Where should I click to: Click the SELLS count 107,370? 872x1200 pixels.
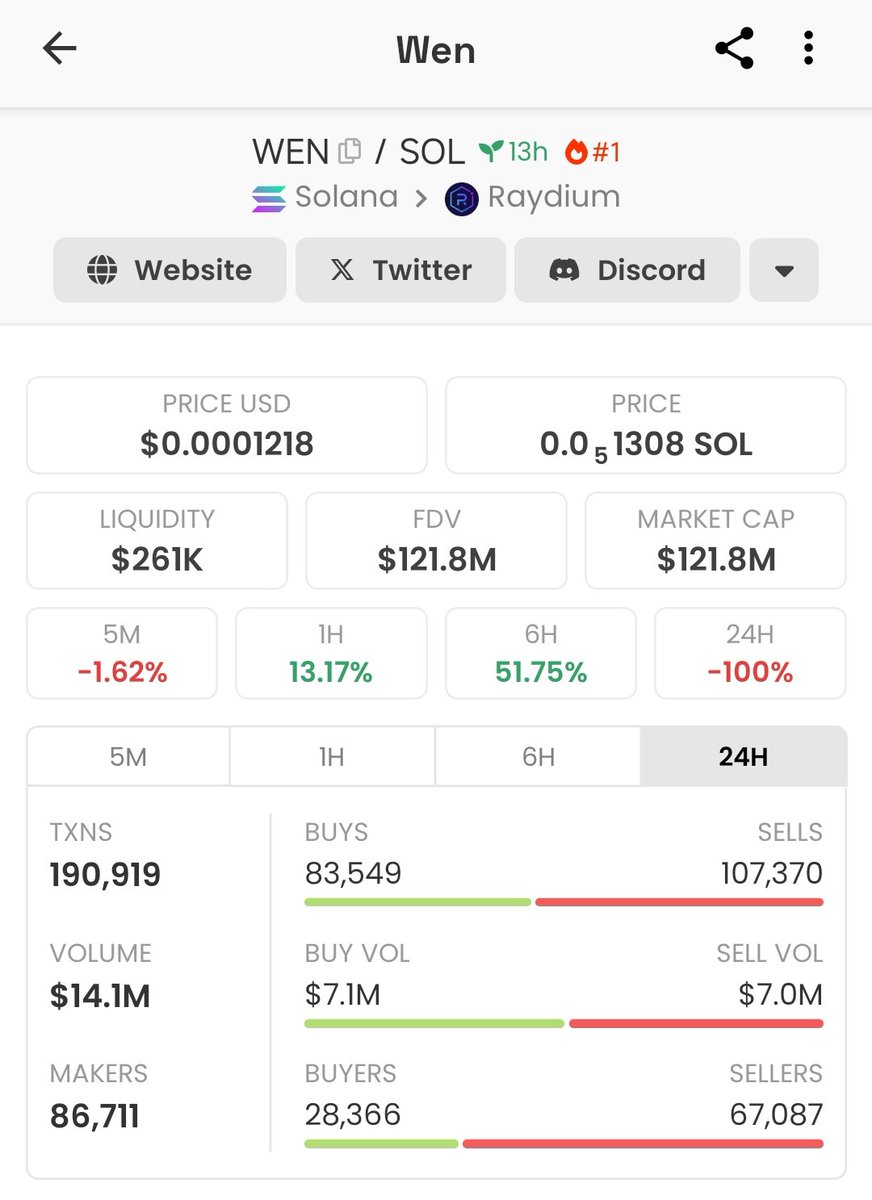point(772,873)
